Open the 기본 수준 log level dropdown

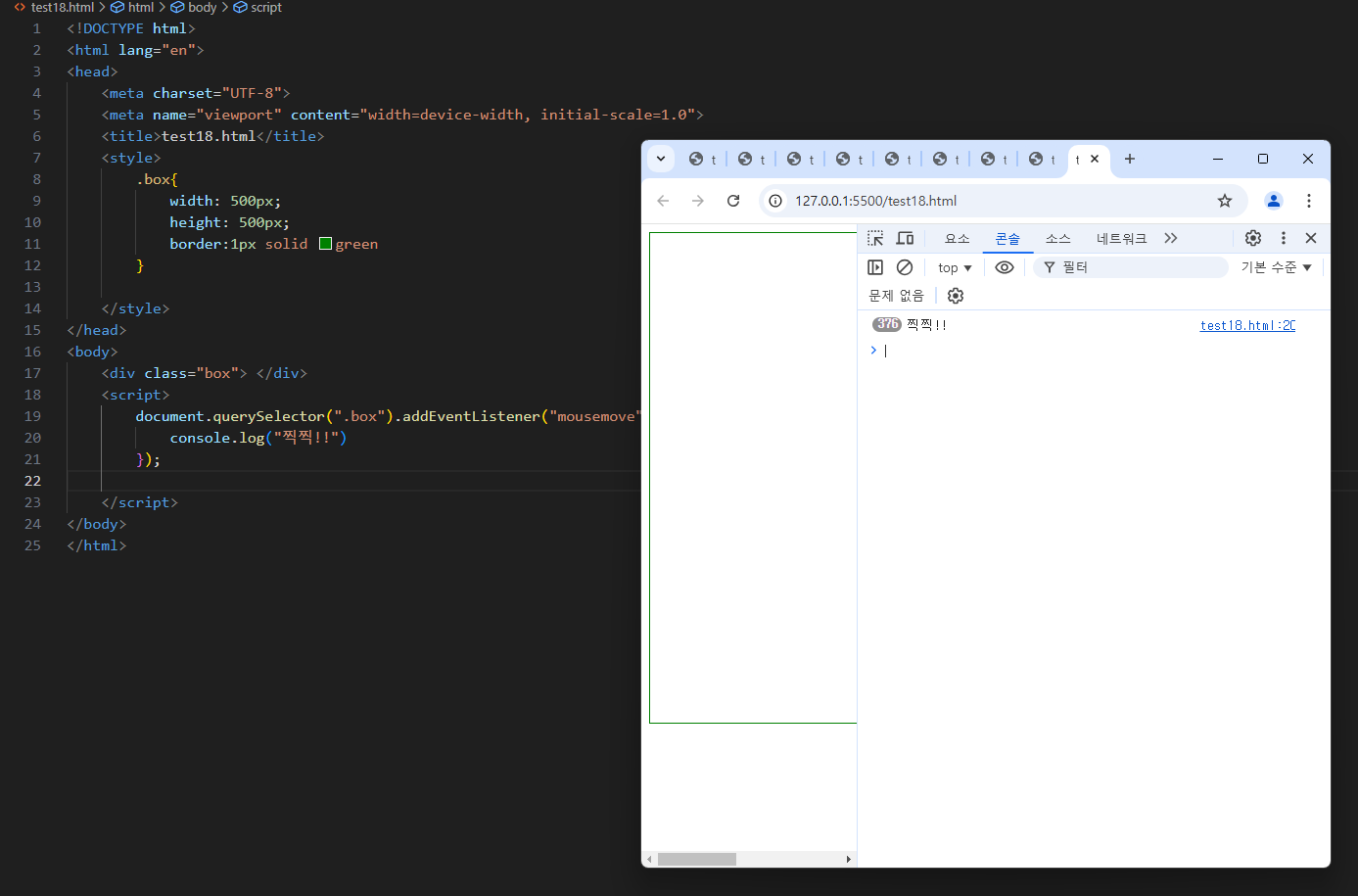point(1277,267)
